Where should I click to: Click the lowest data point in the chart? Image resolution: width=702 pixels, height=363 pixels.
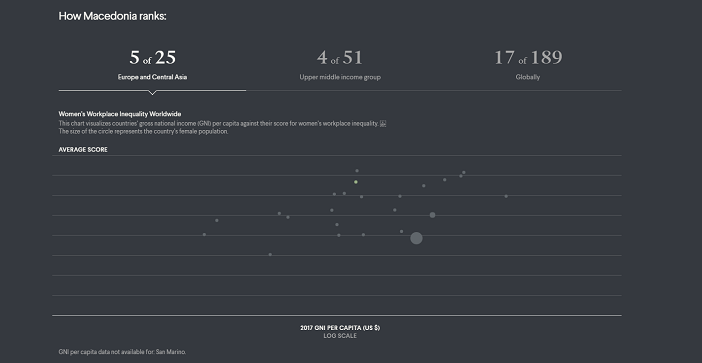point(270,254)
